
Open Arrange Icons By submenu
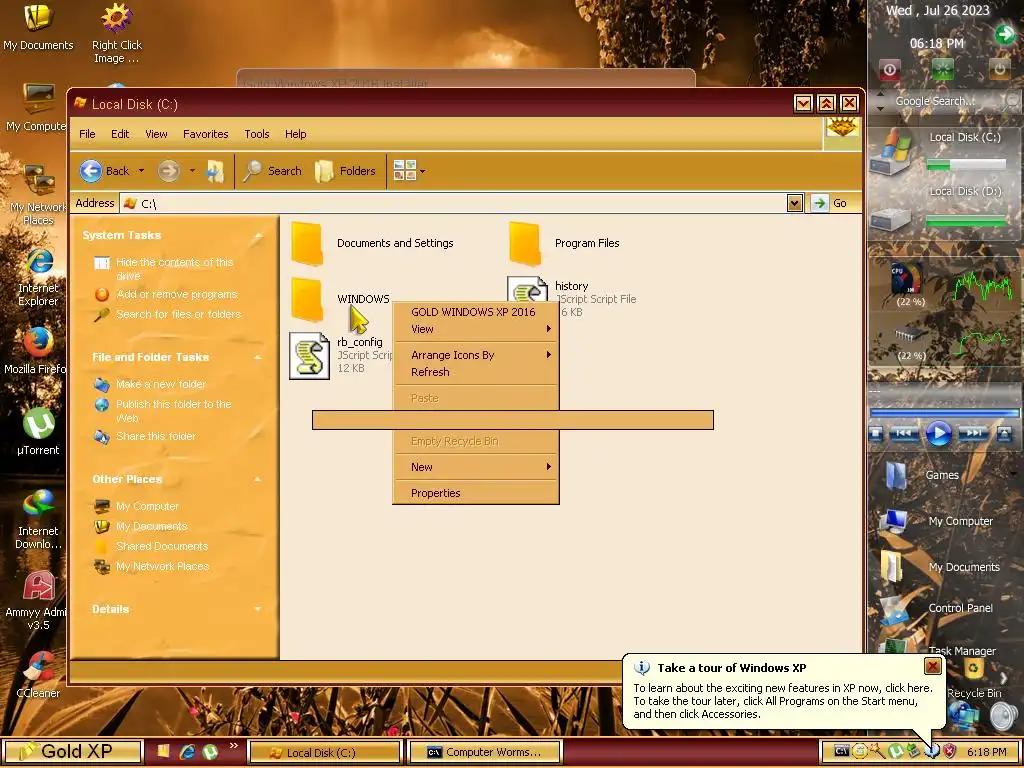point(475,355)
